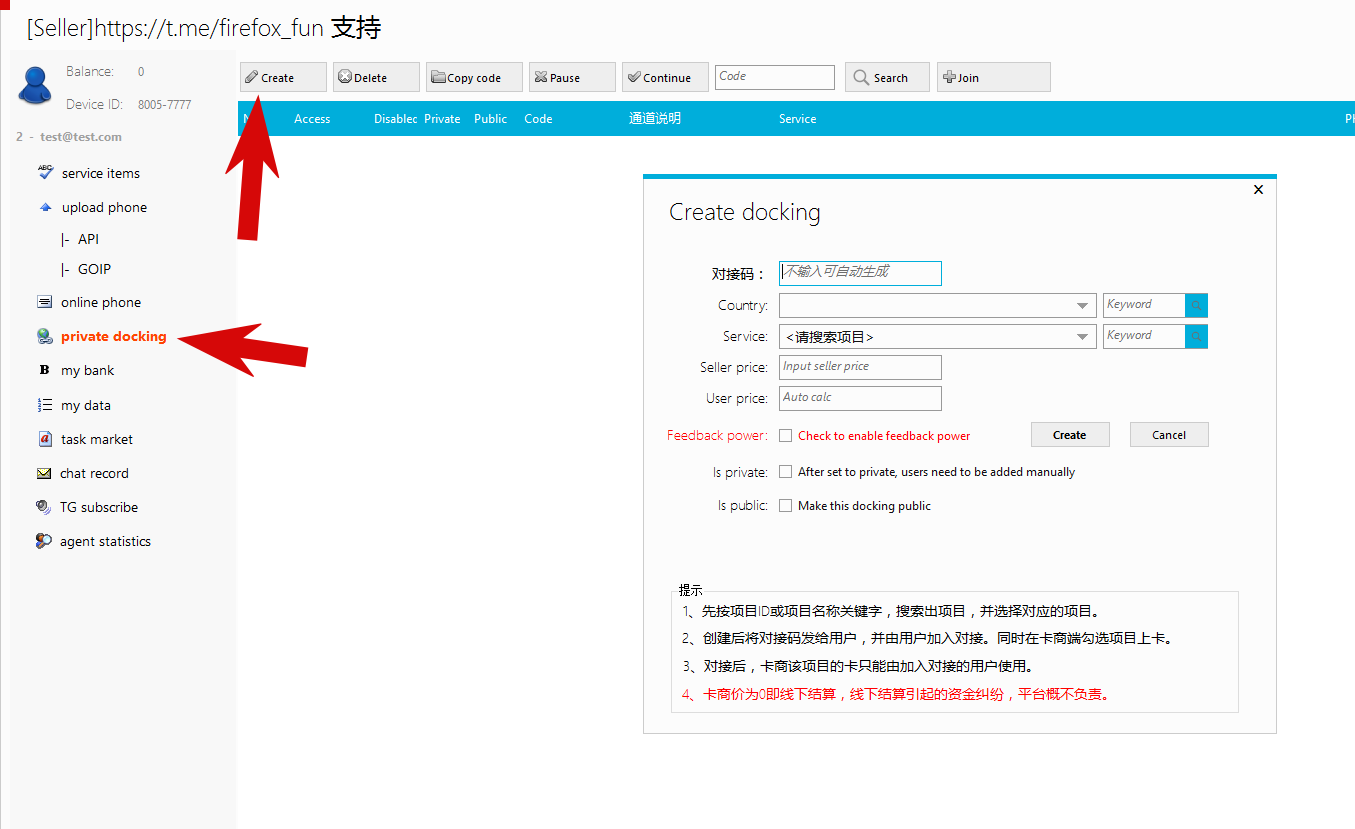Click the private docking globe icon
Image resolution: width=1355 pixels, height=829 pixels.
pos(44,336)
